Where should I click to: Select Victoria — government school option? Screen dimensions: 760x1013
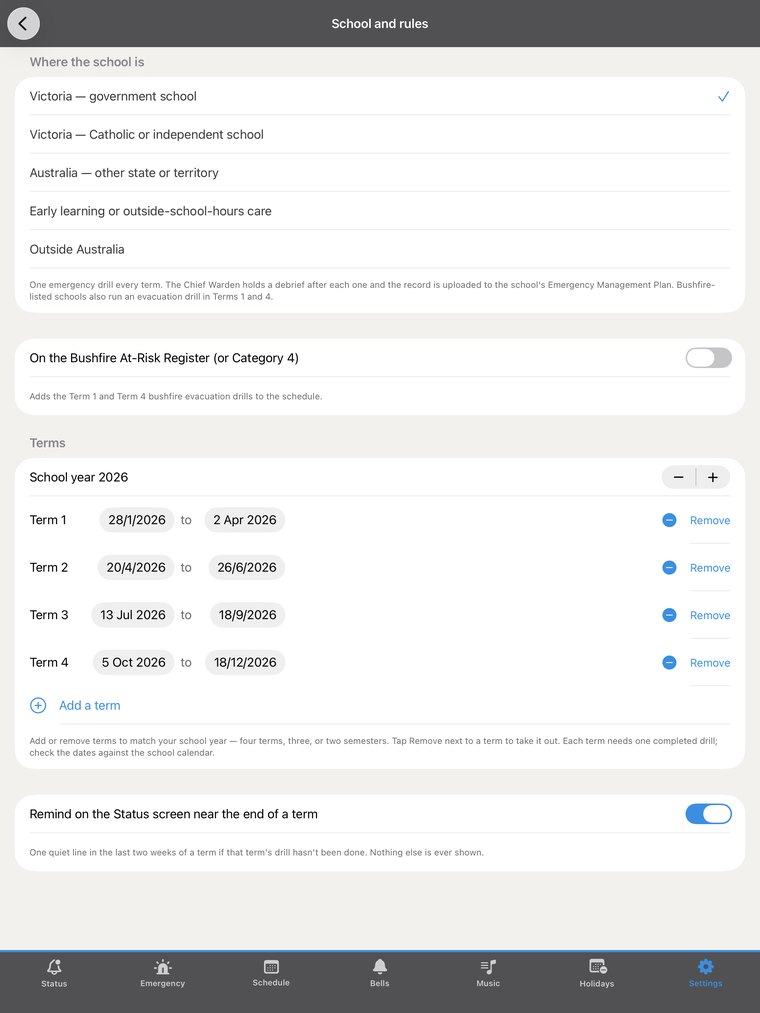point(380,96)
